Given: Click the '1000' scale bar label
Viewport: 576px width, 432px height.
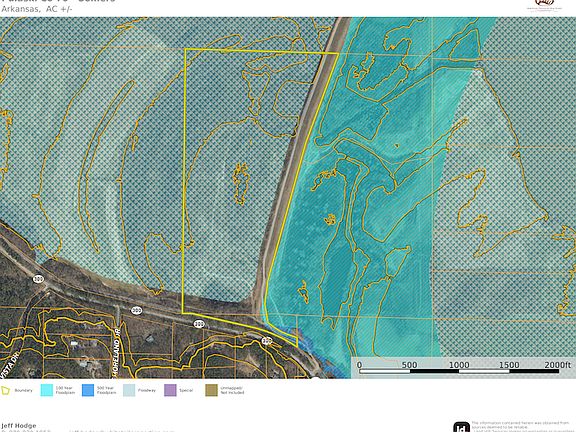Looking at the screenshot, I should 459,365.
